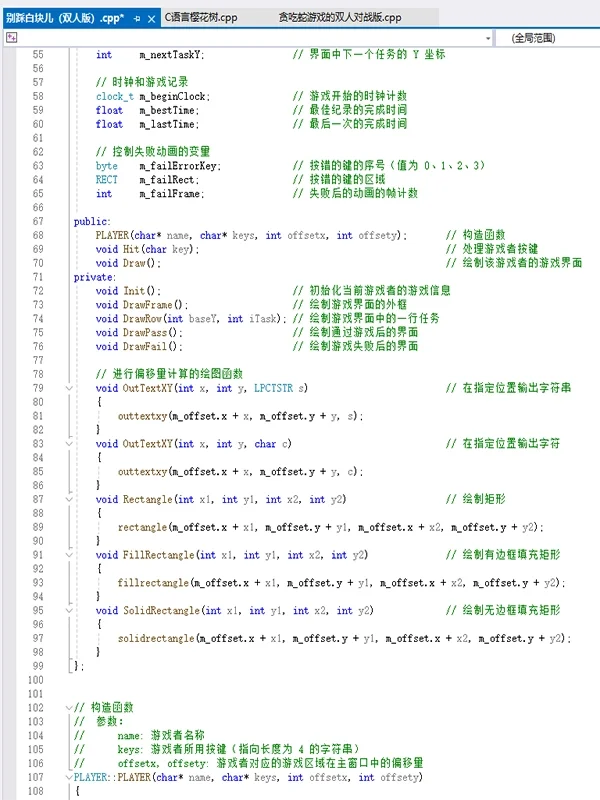Screen dimensions: 600x800
Task: Pin the 别踩白块儿 (双人版).cpp tab
Action: pos(137,18)
